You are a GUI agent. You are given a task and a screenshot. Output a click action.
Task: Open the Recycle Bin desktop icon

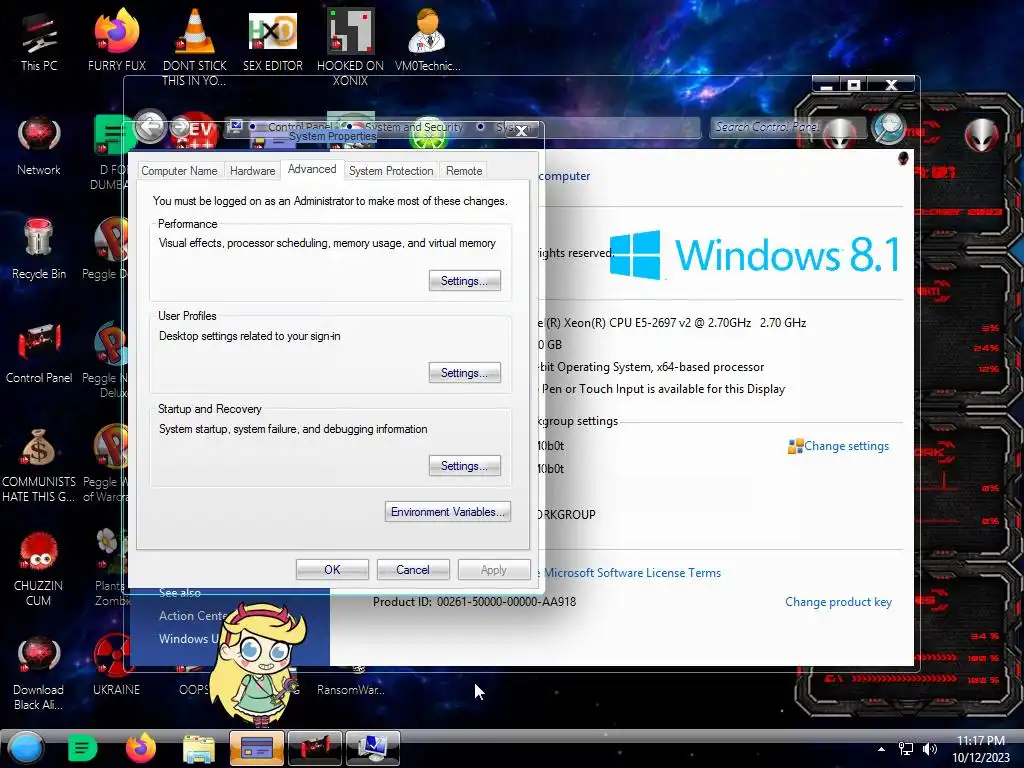point(39,249)
